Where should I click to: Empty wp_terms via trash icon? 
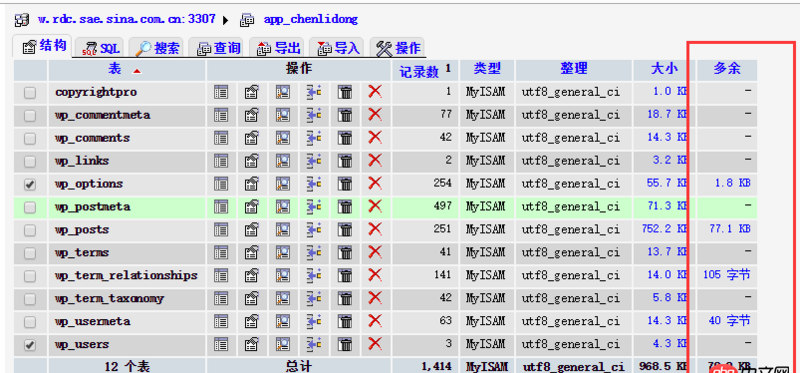(x=345, y=253)
